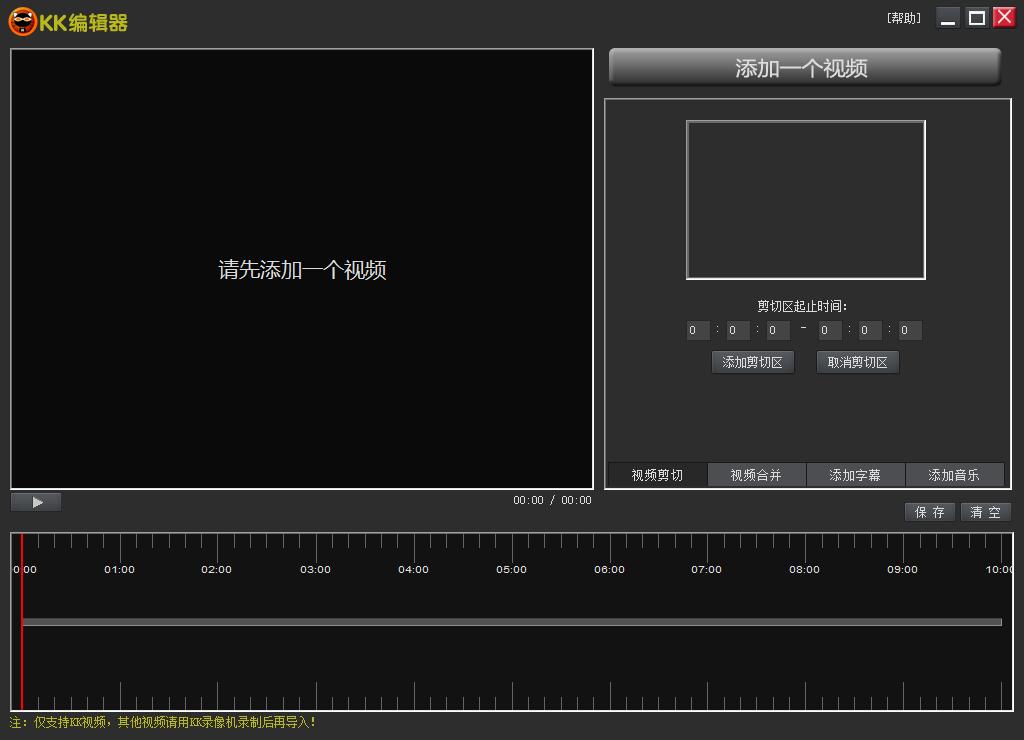Click the 清空 clear button
Screen dimensions: 1024x740
pyautogui.click(x=985, y=512)
